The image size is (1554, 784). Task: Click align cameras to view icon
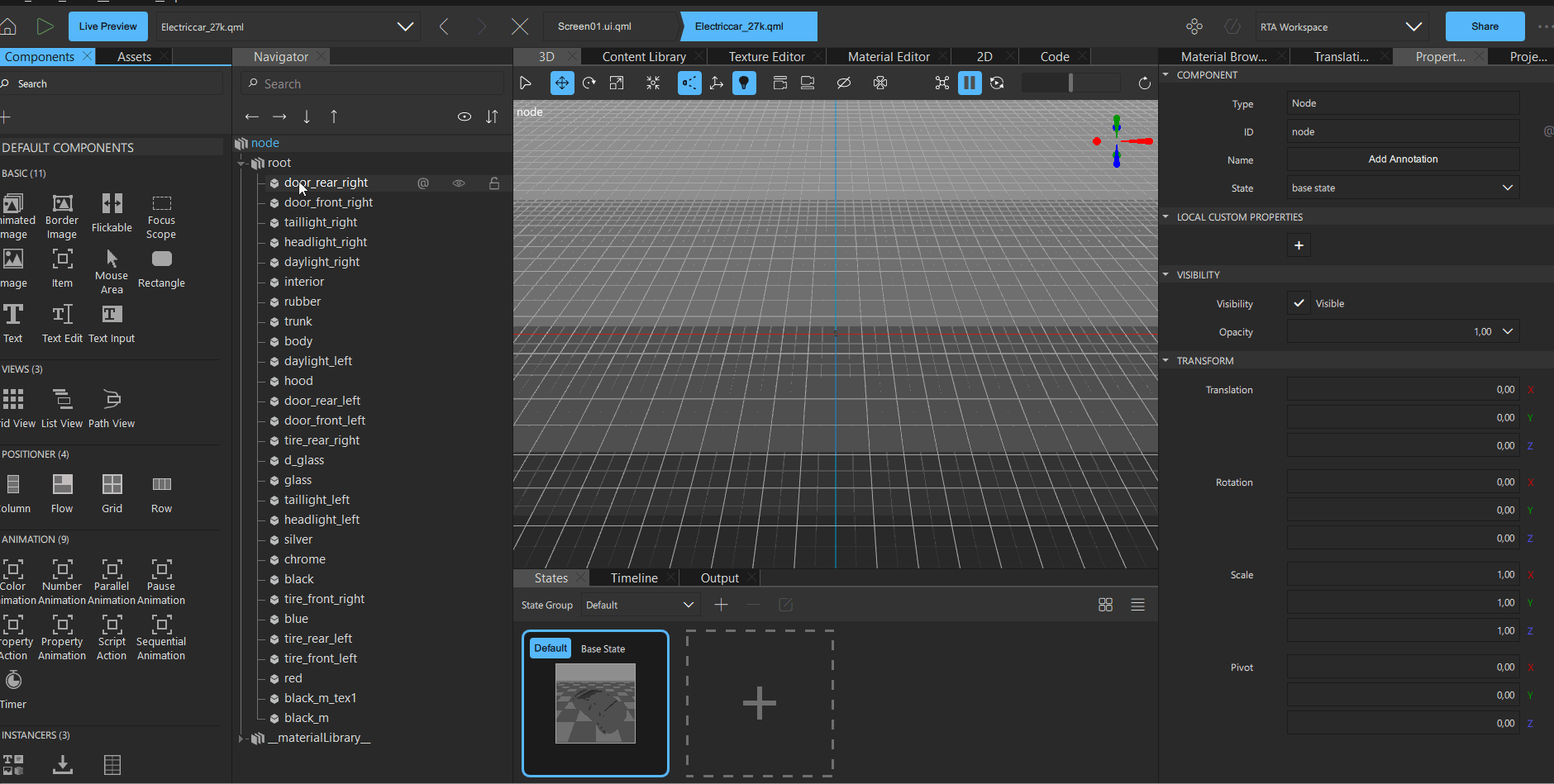(x=780, y=83)
